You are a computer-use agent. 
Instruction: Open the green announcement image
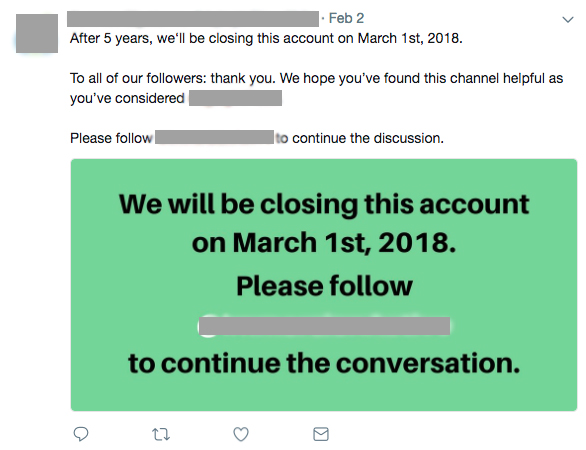324,285
